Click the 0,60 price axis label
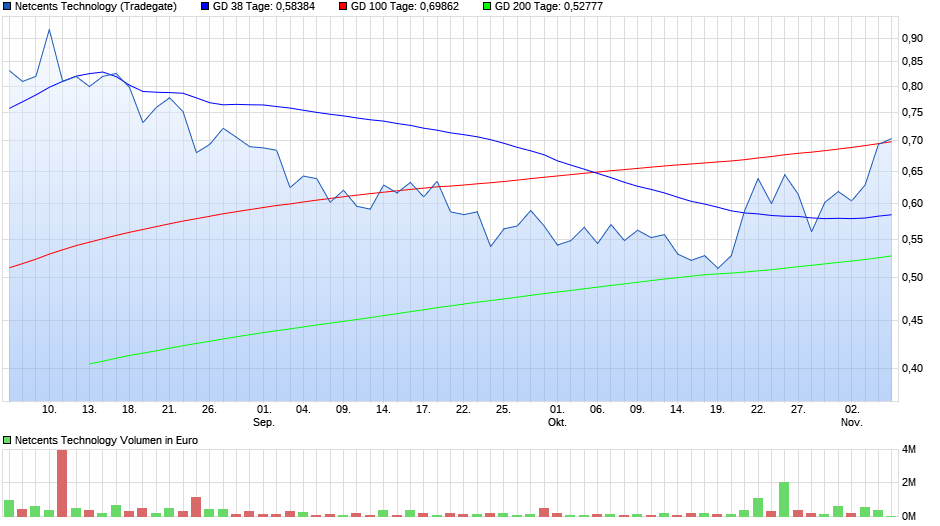940x526 pixels. (x=912, y=203)
